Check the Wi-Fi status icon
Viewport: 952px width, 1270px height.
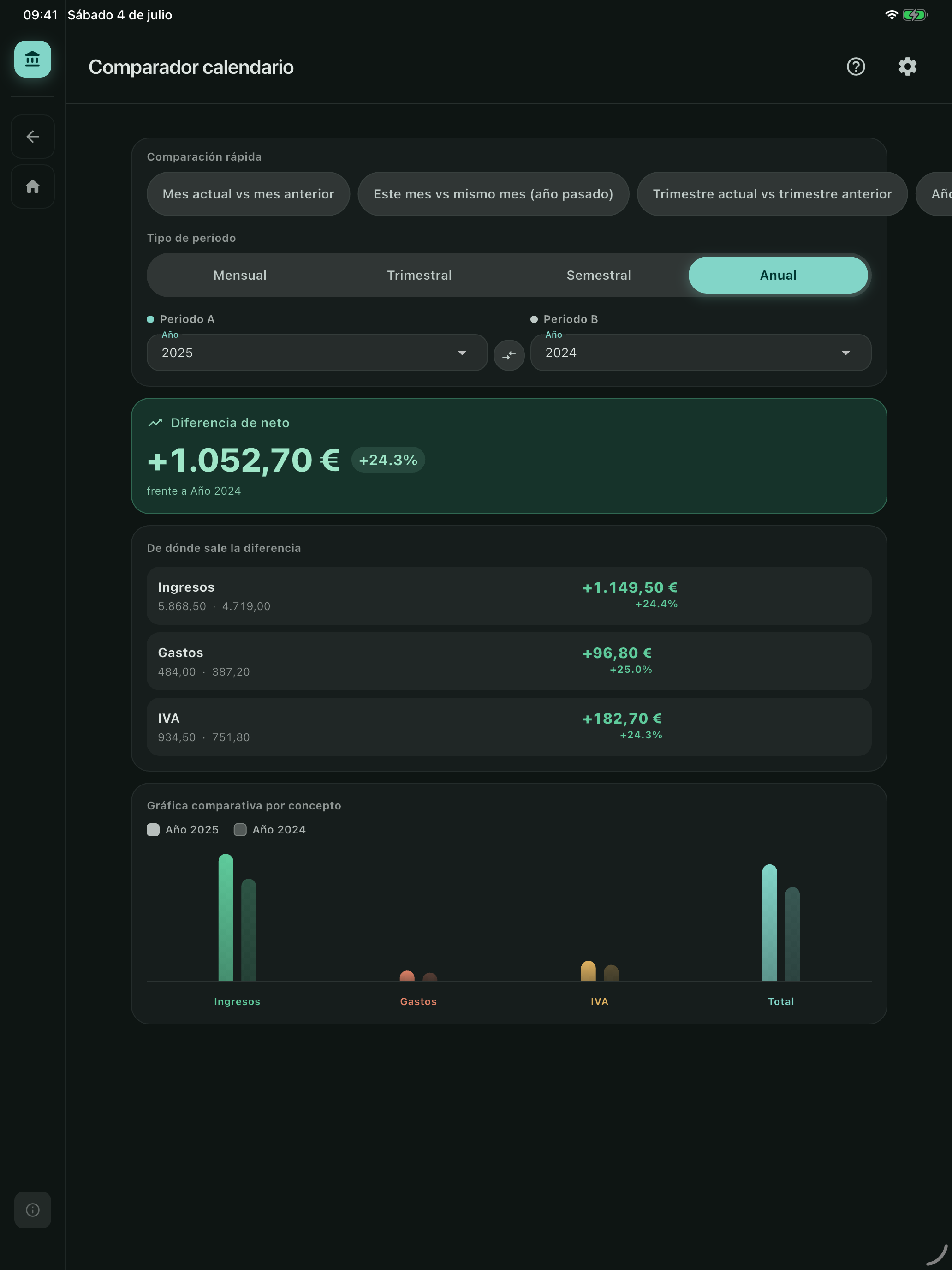point(891,15)
